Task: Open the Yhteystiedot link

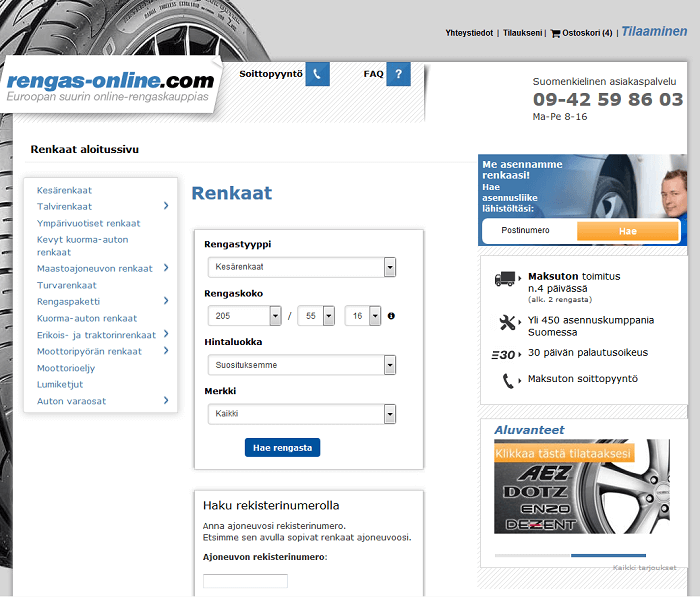Action: pyautogui.click(x=469, y=33)
